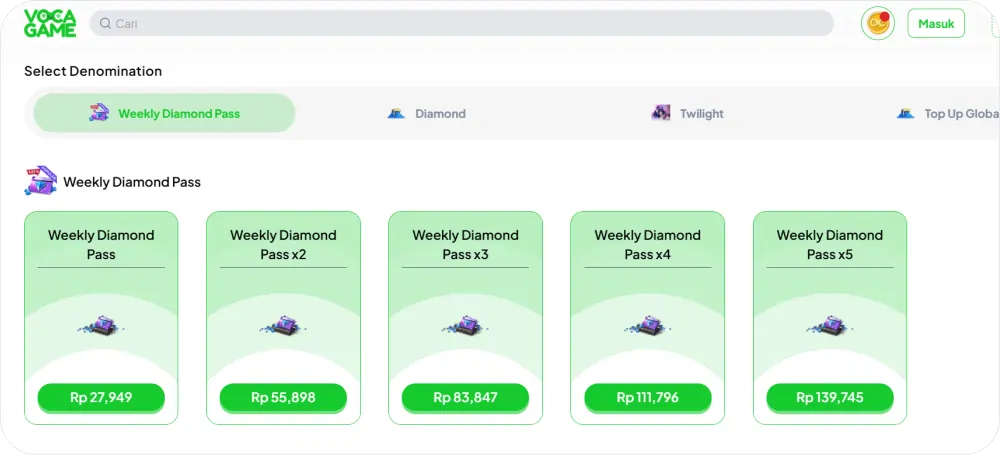Open the Top Up Global tab

960,113
